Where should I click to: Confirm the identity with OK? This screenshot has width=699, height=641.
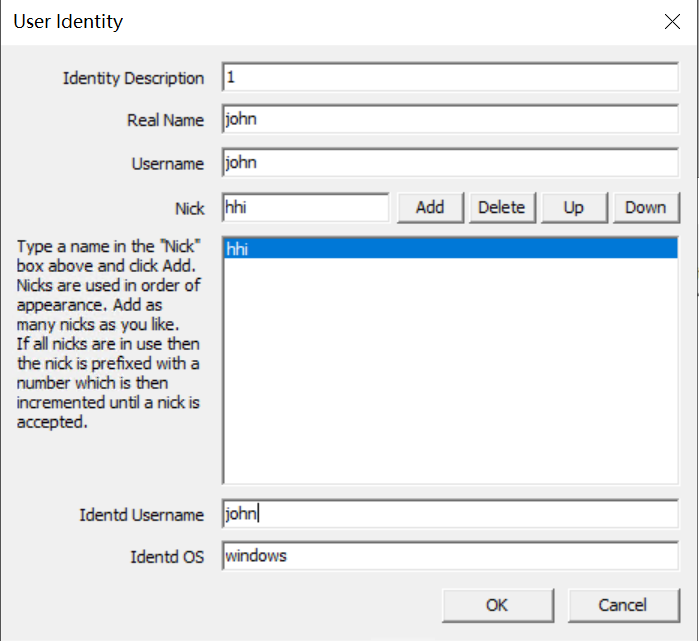pyautogui.click(x=497, y=605)
